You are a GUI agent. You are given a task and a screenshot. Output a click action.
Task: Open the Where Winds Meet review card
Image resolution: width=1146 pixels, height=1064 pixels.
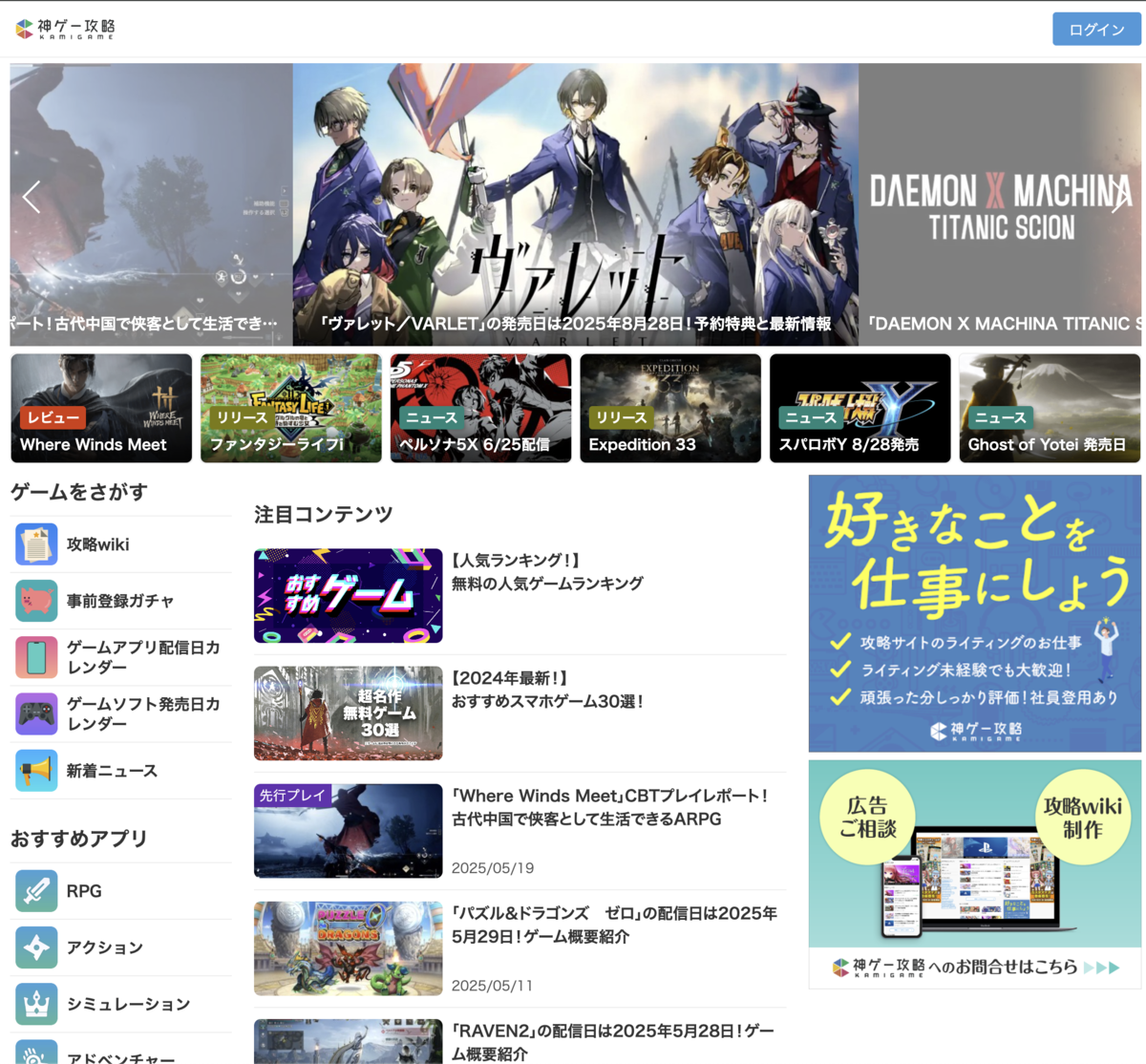coord(101,408)
